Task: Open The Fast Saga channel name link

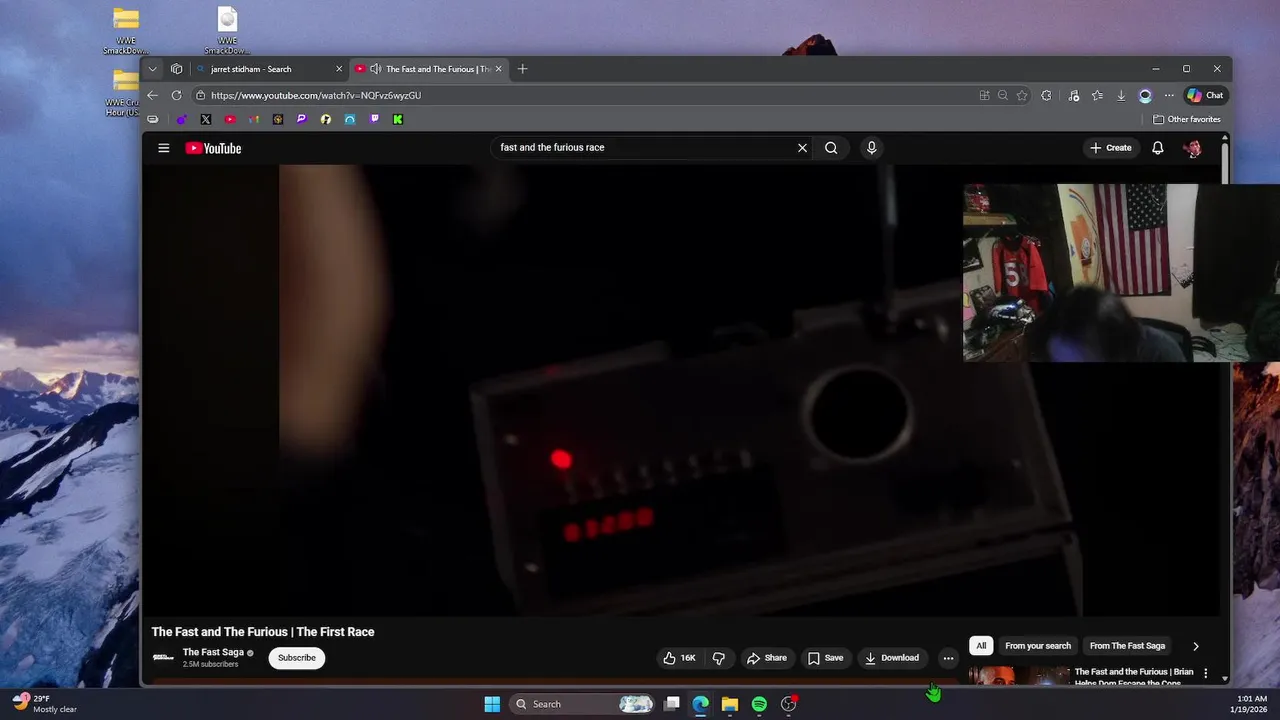Action: click(x=213, y=652)
